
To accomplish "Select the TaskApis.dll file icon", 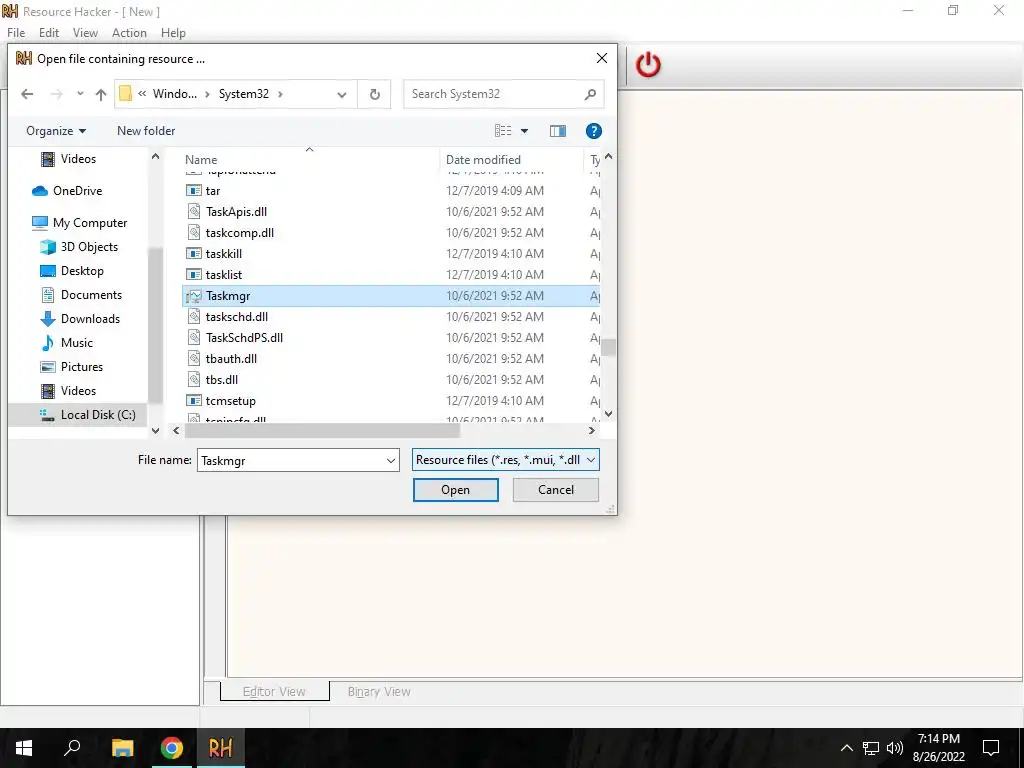I will (194, 212).
